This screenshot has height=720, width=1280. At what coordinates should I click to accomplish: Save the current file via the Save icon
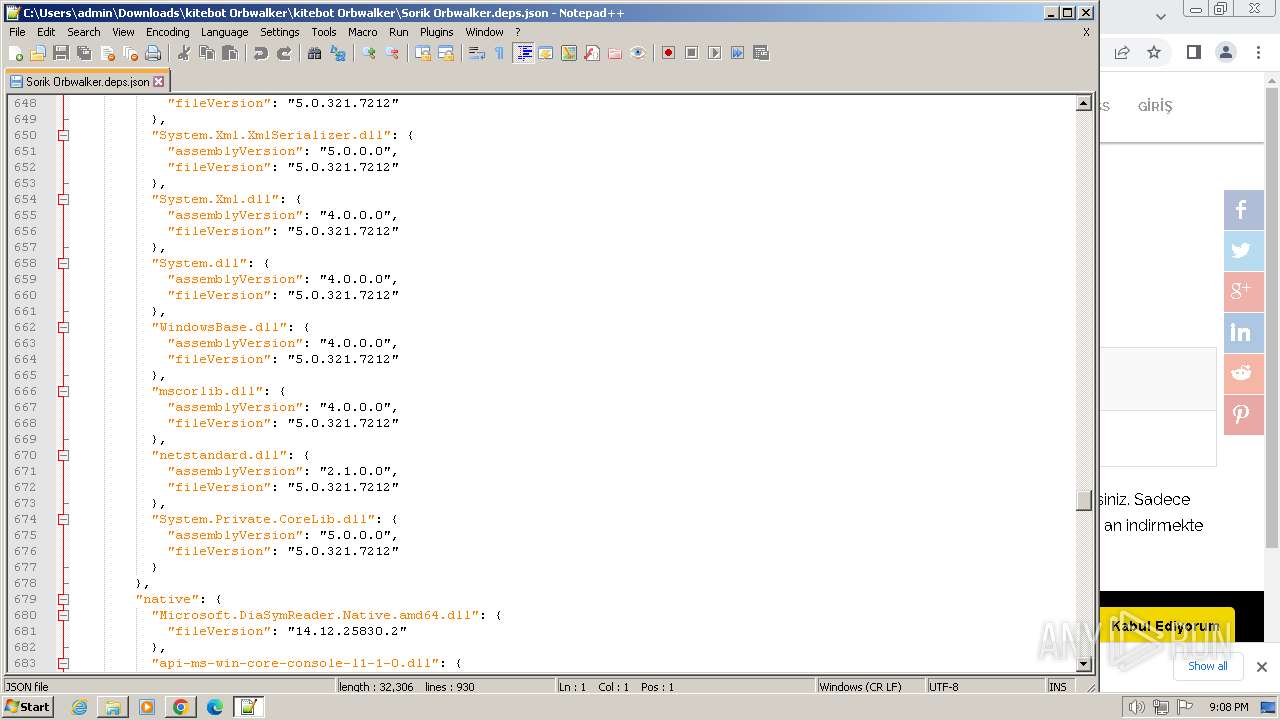point(61,53)
